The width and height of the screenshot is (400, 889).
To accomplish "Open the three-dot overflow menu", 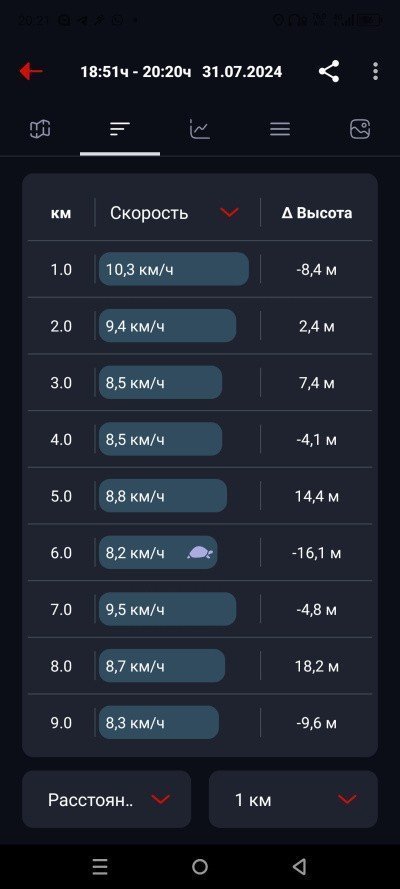I will (375, 71).
